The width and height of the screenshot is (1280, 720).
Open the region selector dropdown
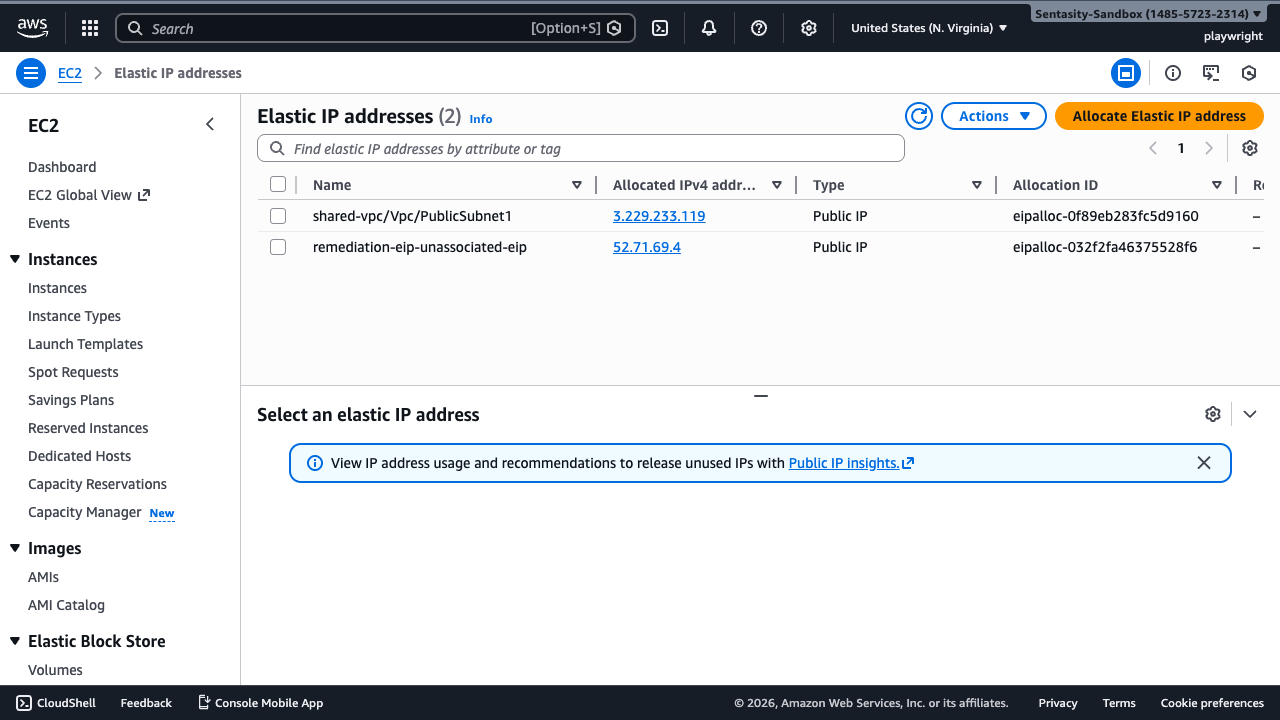(927, 27)
